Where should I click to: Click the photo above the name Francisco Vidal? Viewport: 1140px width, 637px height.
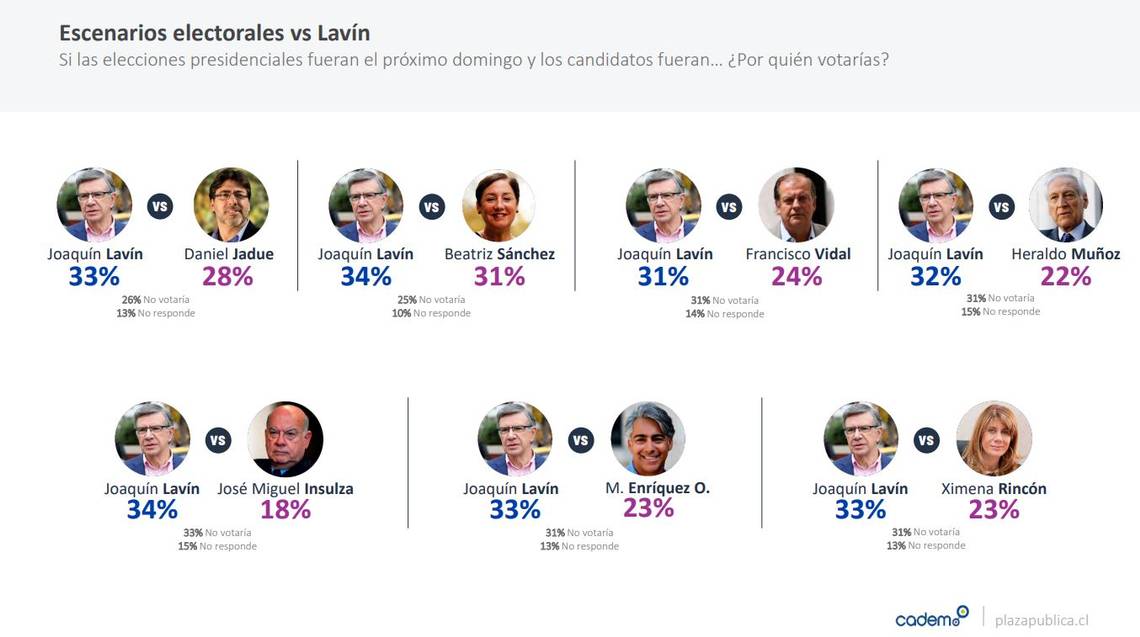(796, 205)
